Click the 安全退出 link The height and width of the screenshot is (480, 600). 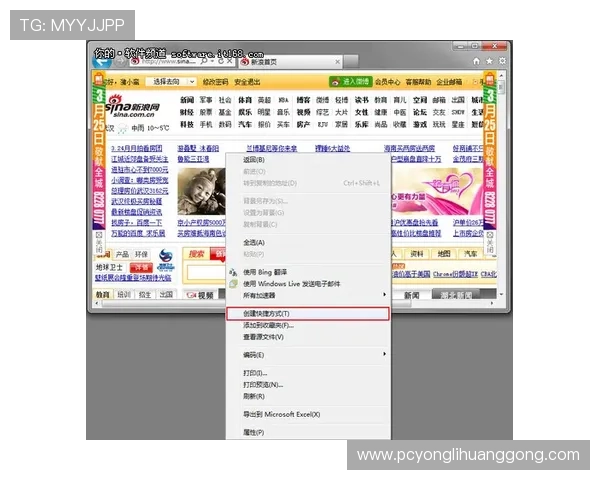coord(247,82)
